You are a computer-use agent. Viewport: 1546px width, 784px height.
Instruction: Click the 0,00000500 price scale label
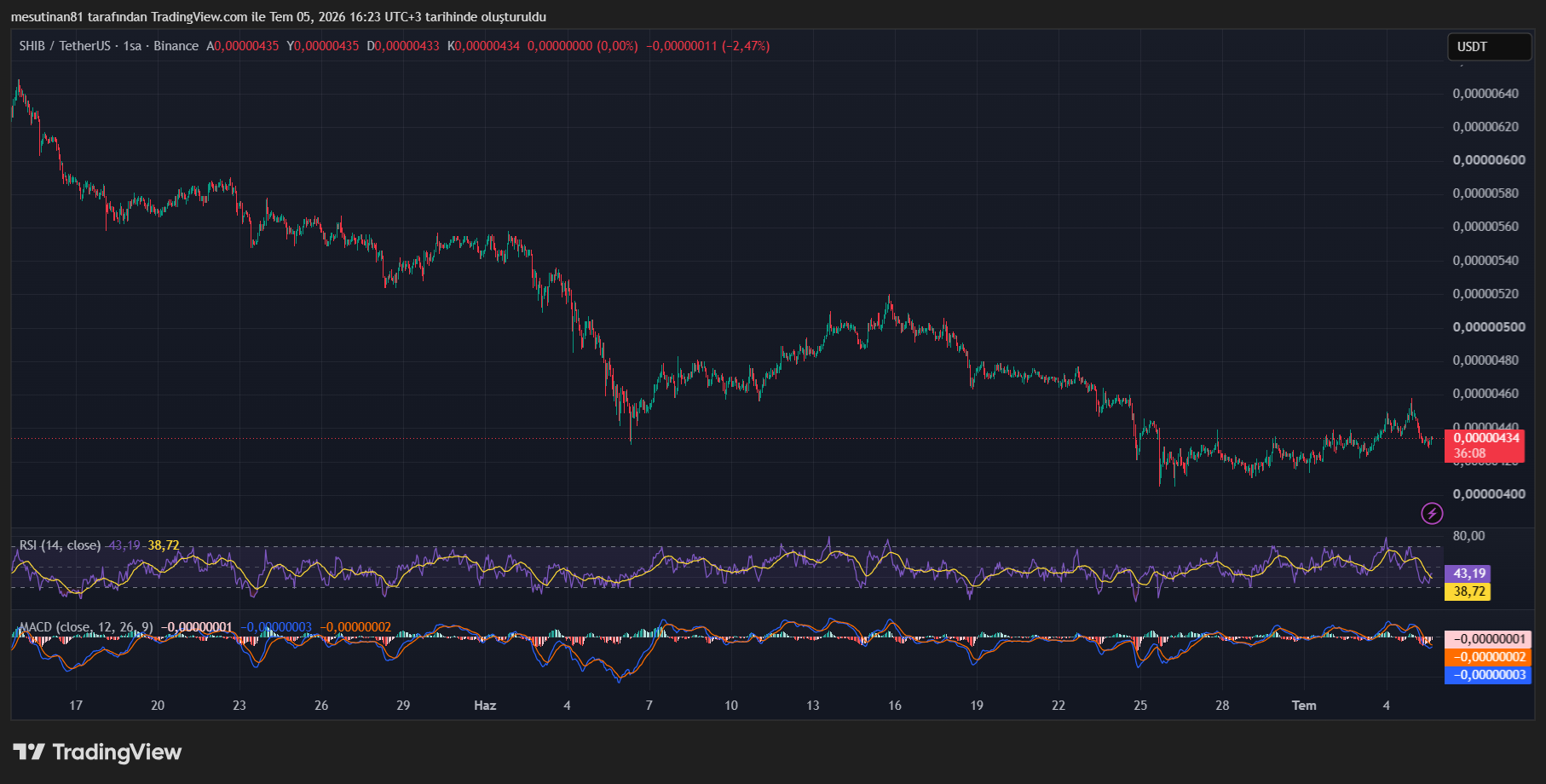pyautogui.click(x=1489, y=327)
